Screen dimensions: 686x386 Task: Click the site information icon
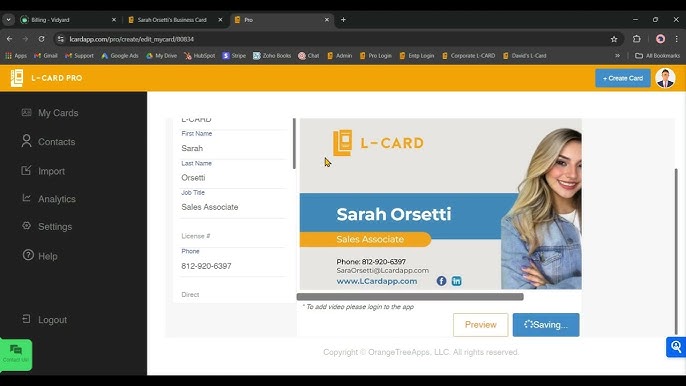pyautogui.click(x=61, y=39)
